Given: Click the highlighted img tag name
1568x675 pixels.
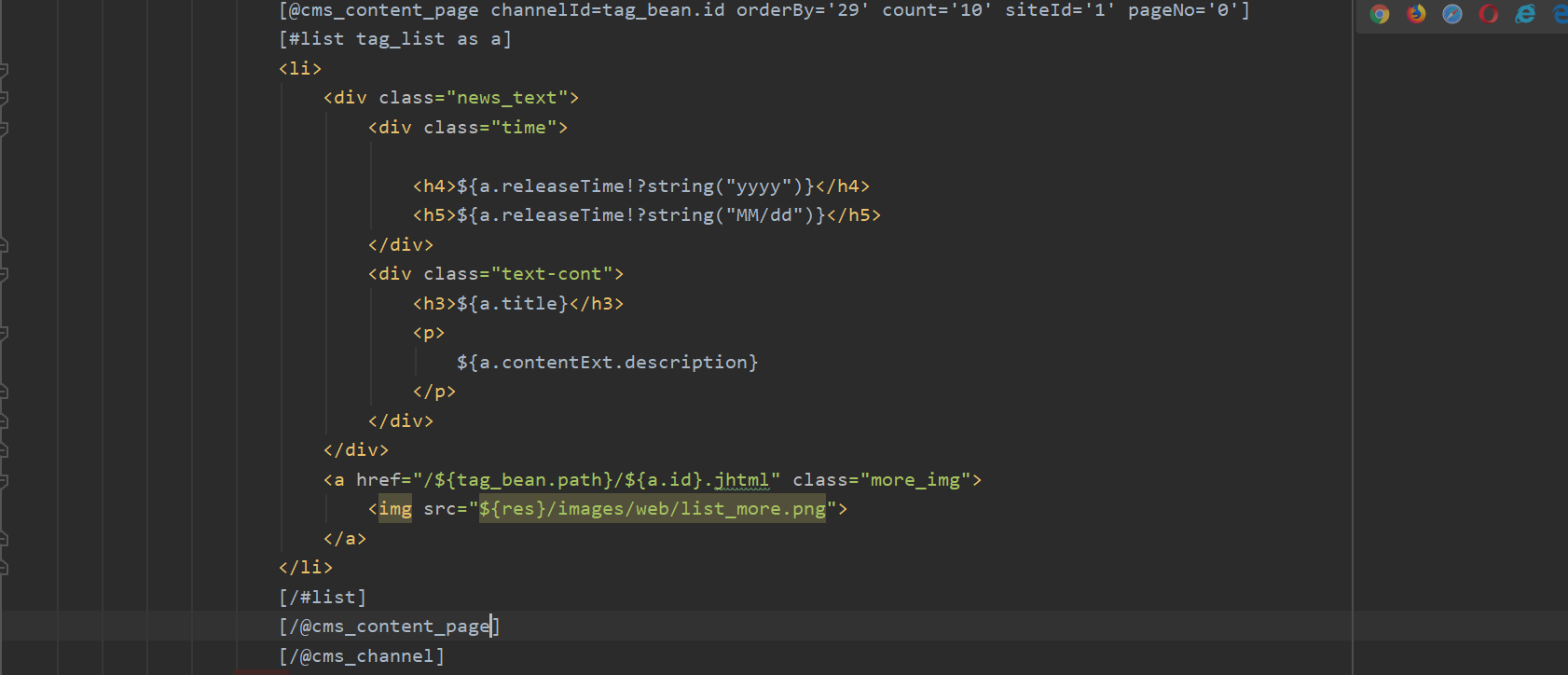Looking at the screenshot, I should pyautogui.click(x=395, y=509).
